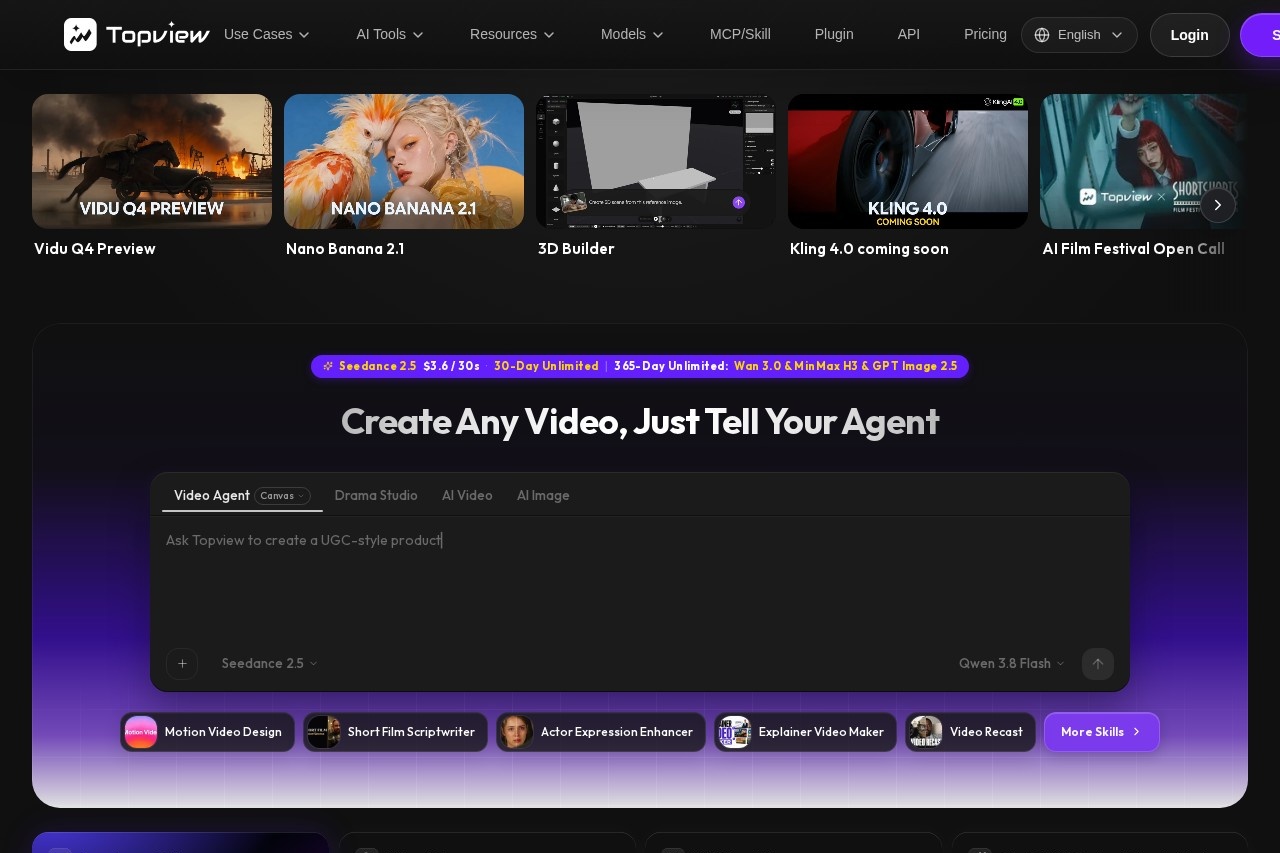
Task: Pick the Actor Expression Enhancer skill
Action: (601, 732)
